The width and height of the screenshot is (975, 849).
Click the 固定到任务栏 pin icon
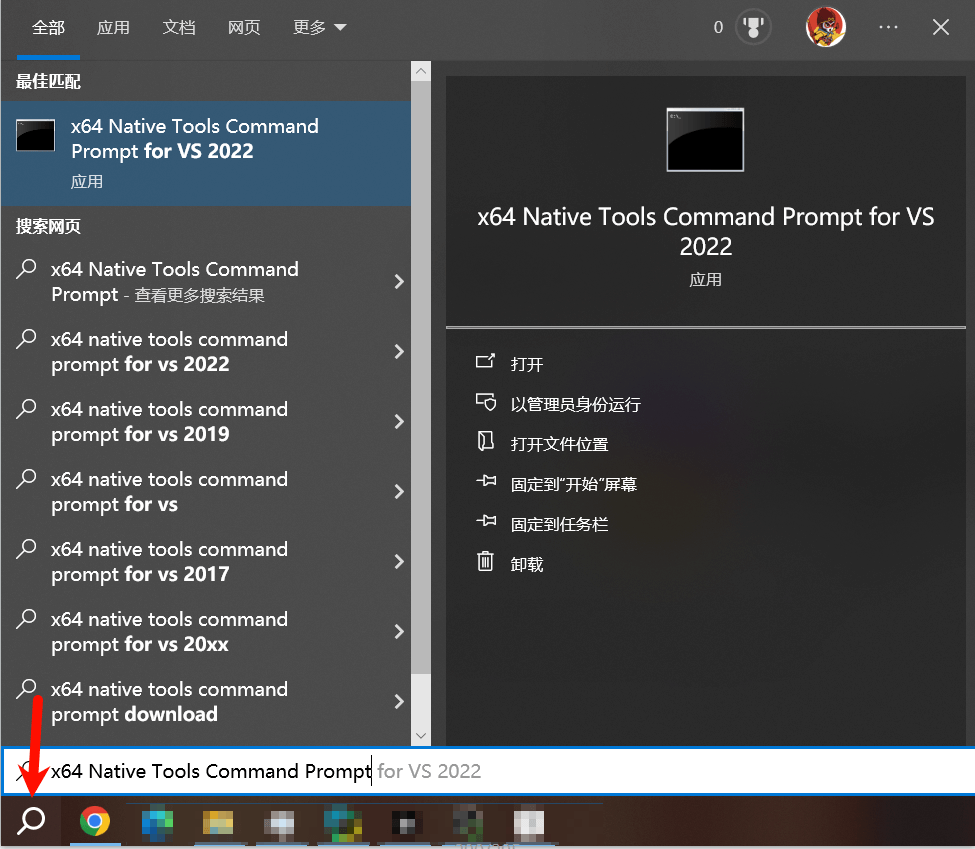point(487,523)
